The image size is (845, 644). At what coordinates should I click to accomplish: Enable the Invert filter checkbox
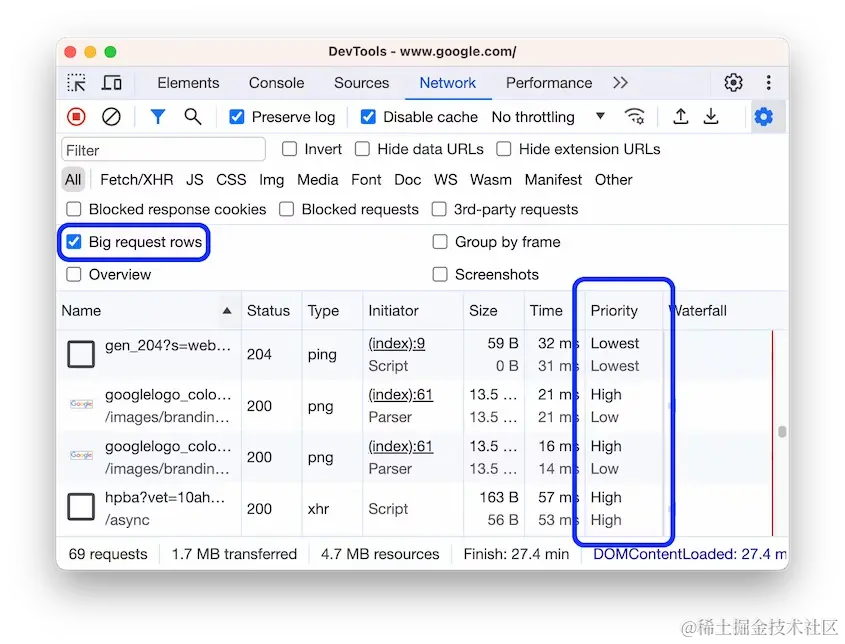pos(289,149)
